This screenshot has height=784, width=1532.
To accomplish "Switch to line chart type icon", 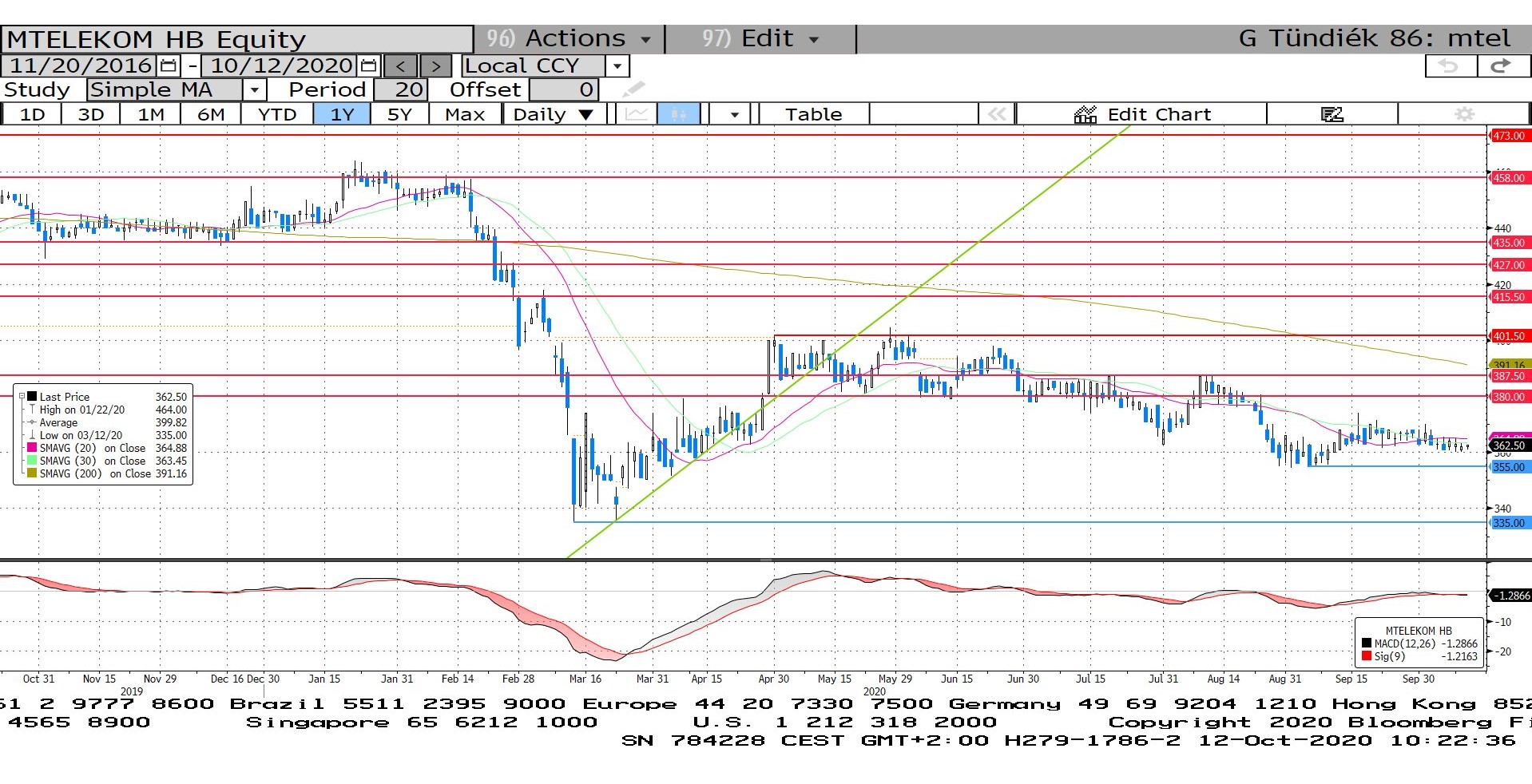I will [x=637, y=114].
